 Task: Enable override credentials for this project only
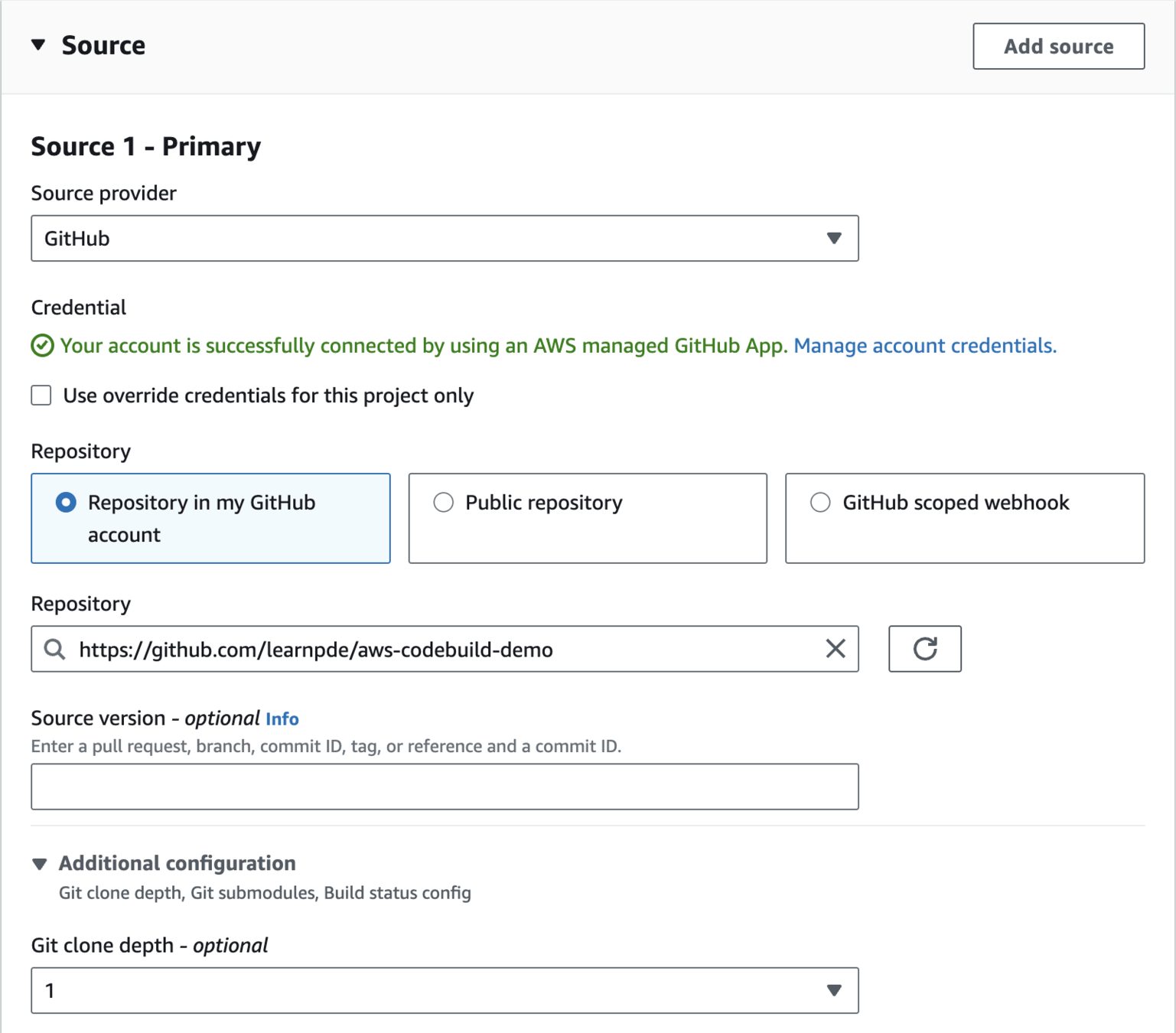pyautogui.click(x=41, y=396)
